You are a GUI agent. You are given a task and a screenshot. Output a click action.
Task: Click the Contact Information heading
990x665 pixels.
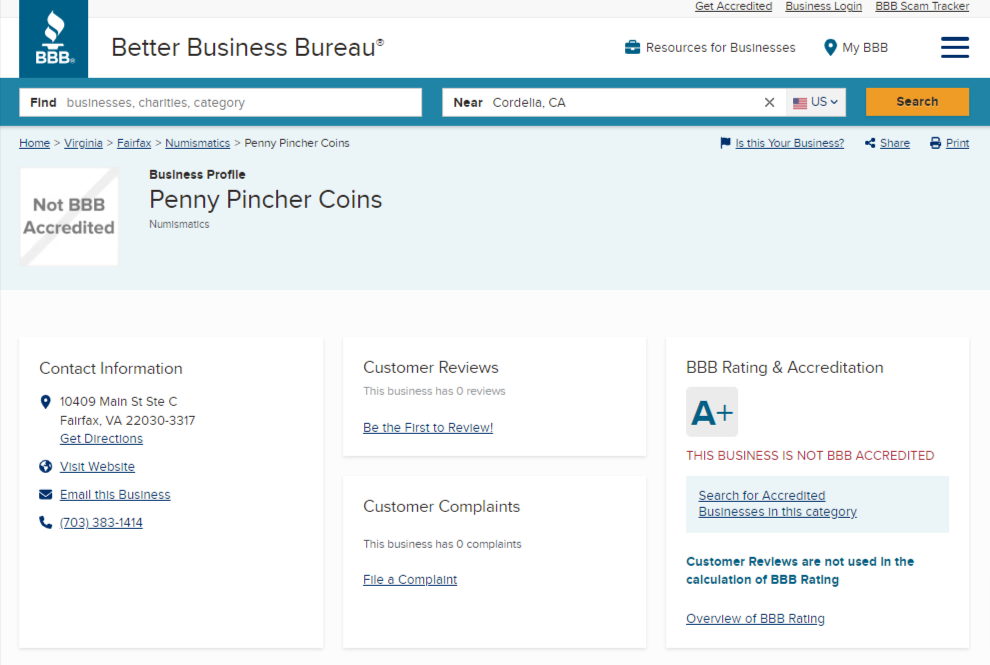[110, 369]
